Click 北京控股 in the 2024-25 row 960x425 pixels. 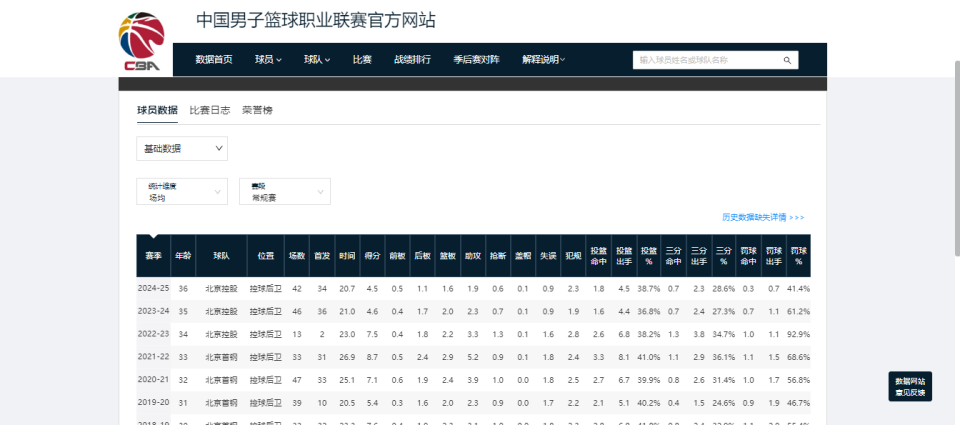[221, 288]
